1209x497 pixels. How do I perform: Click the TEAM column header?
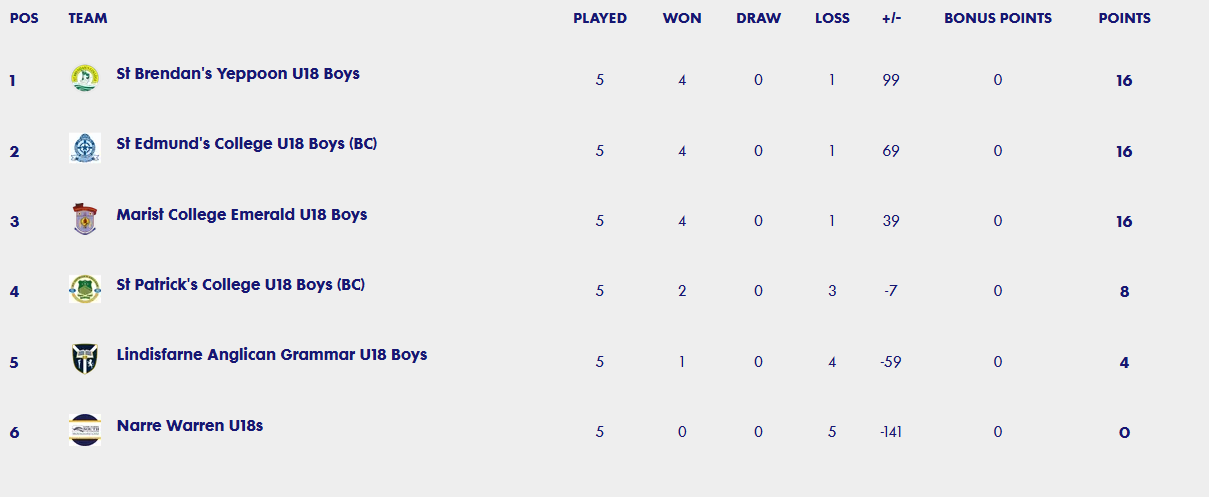(x=88, y=18)
